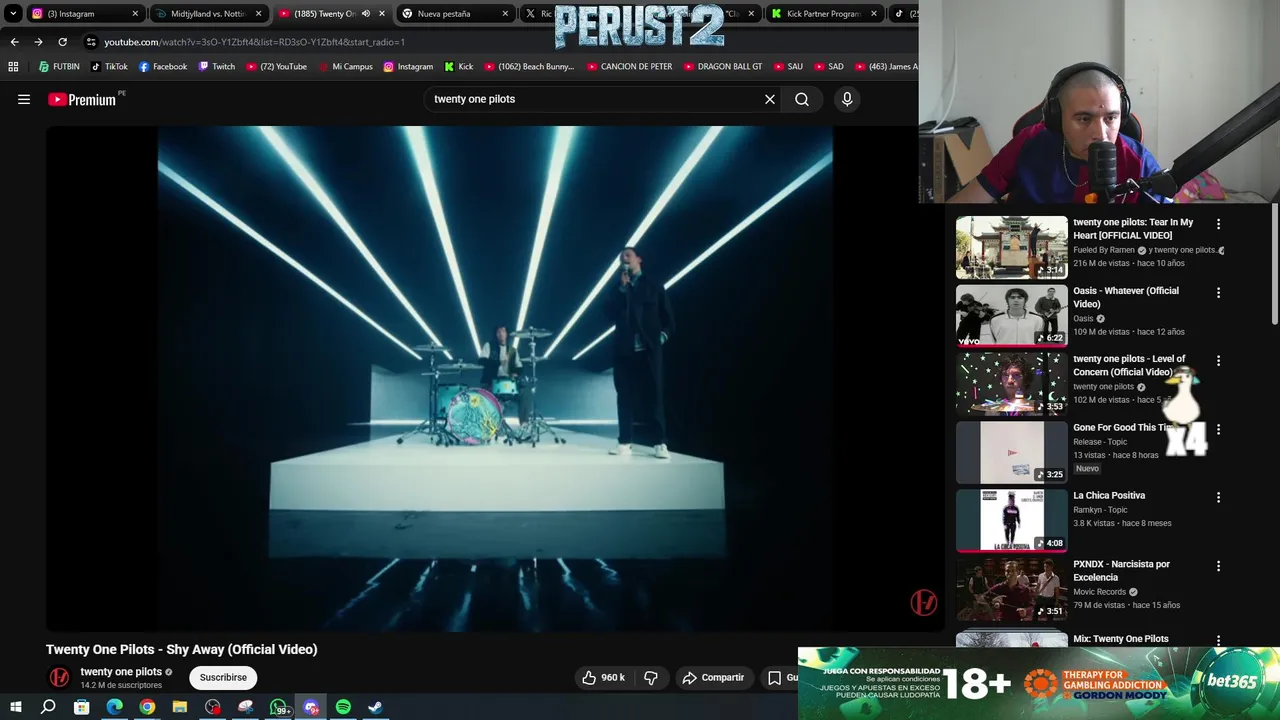Open the tab search dropdown arrow
The width and height of the screenshot is (1280, 720).
(x=13, y=14)
